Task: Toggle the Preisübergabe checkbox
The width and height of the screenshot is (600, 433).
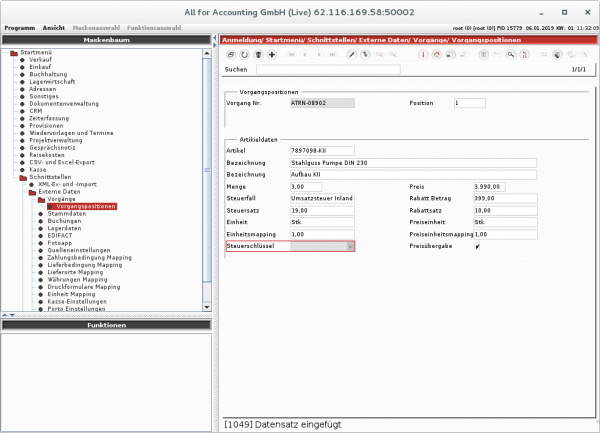Action: (x=477, y=246)
